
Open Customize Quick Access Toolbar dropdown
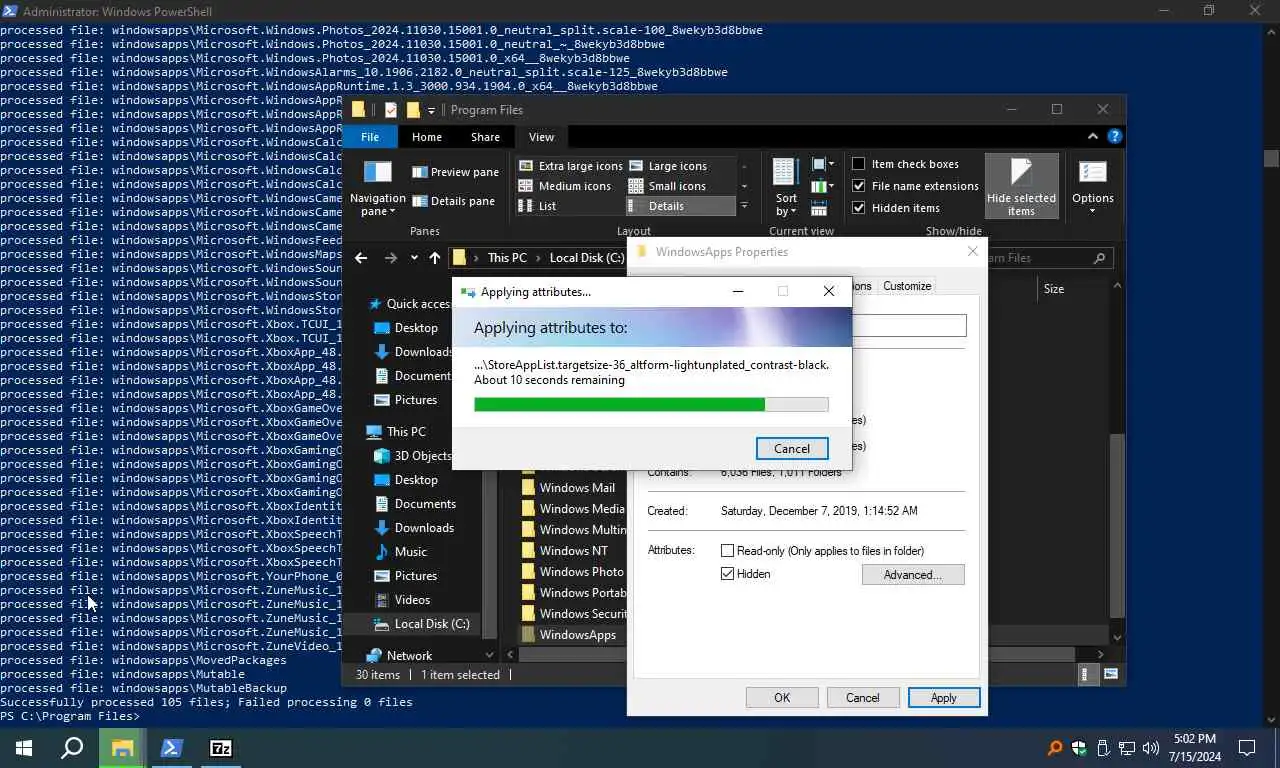[431, 110]
